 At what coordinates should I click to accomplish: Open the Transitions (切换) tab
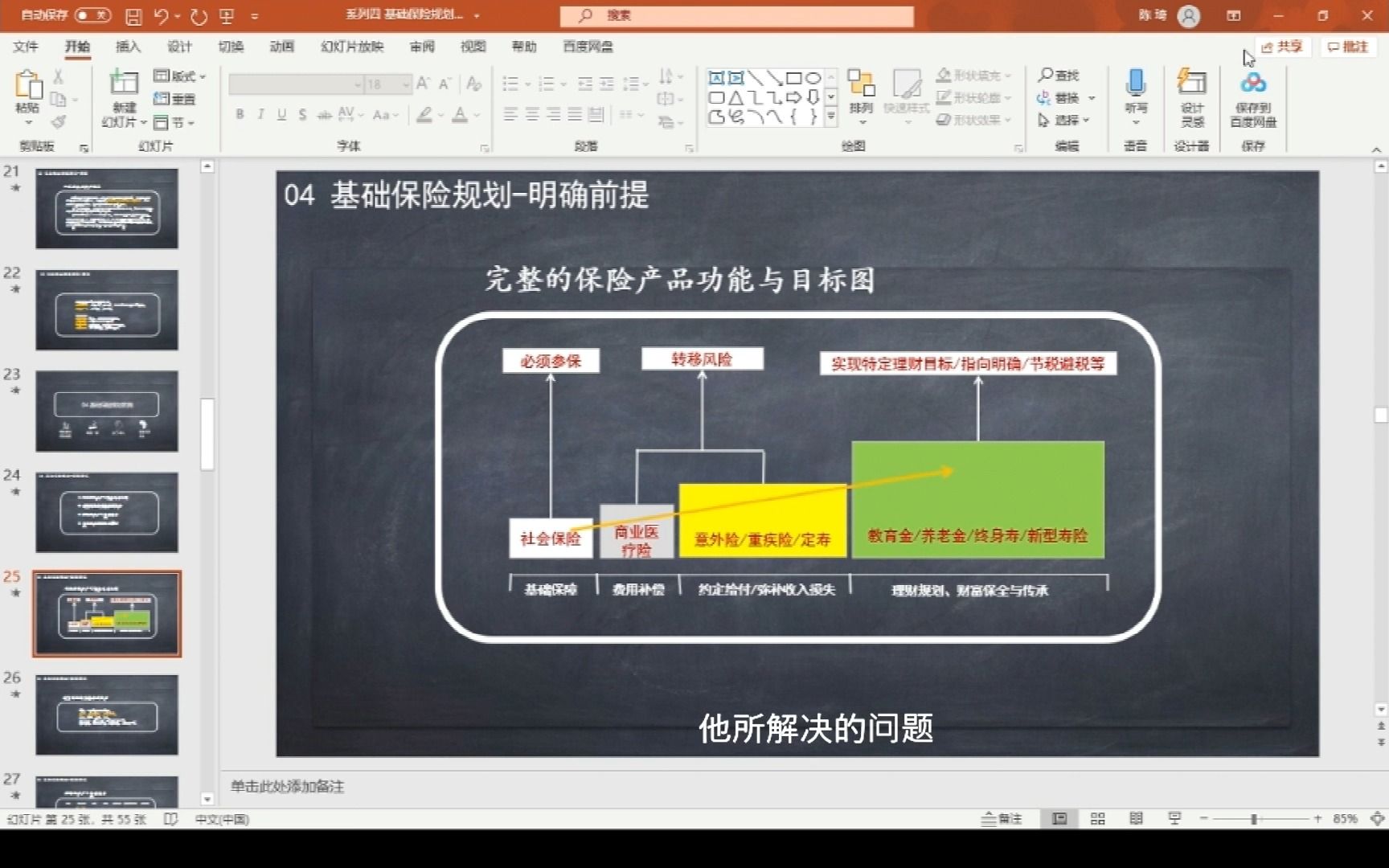(x=231, y=47)
